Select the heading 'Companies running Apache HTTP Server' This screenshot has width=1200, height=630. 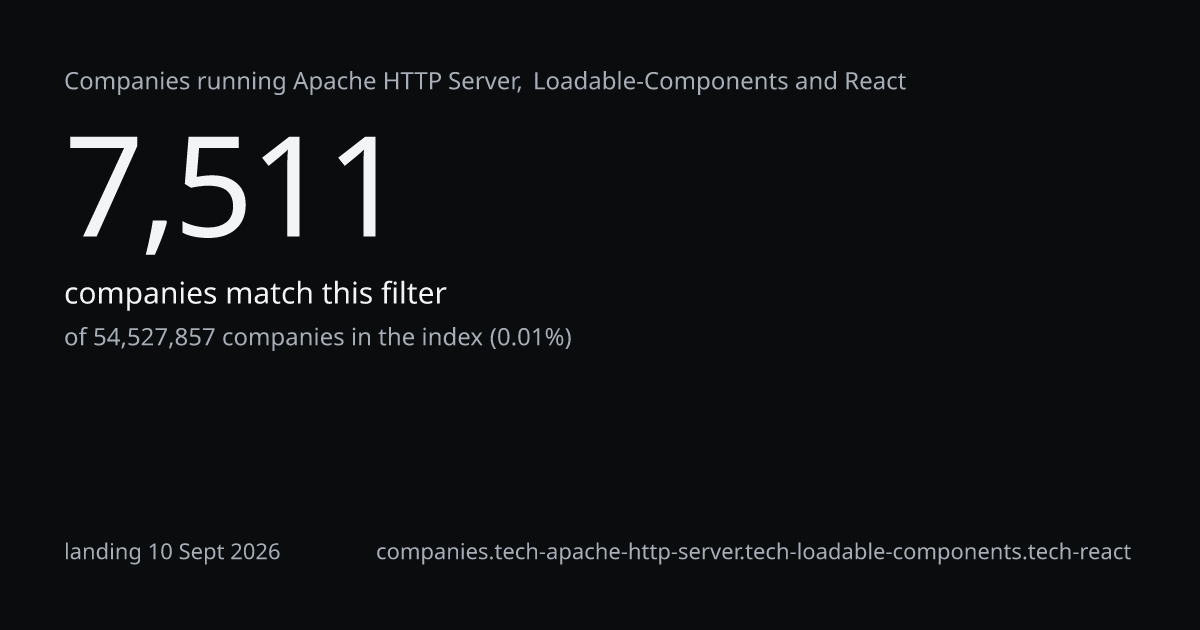coord(293,81)
